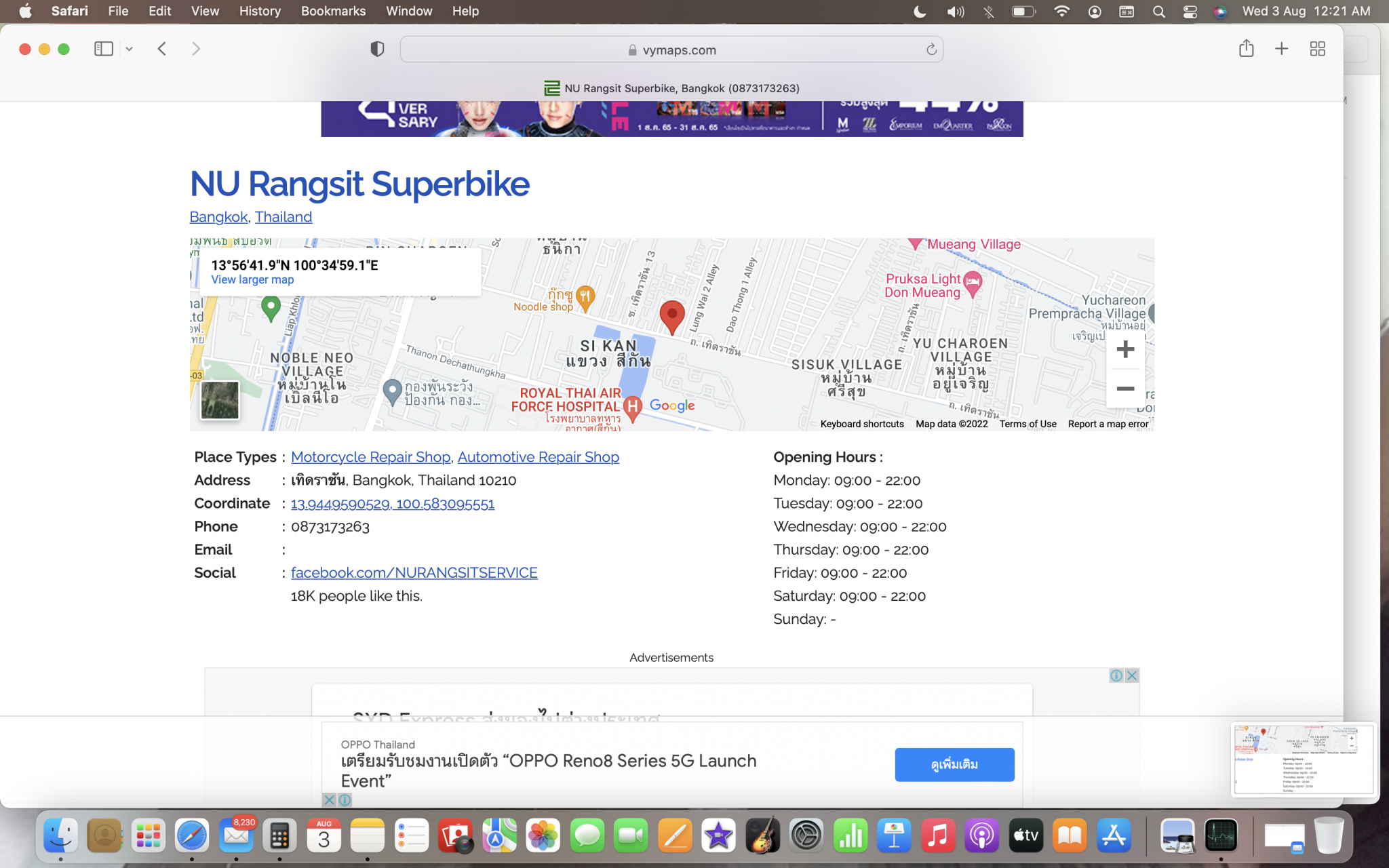The width and height of the screenshot is (1389, 868).
Task: Open FaceTime from the Dock
Action: [631, 835]
